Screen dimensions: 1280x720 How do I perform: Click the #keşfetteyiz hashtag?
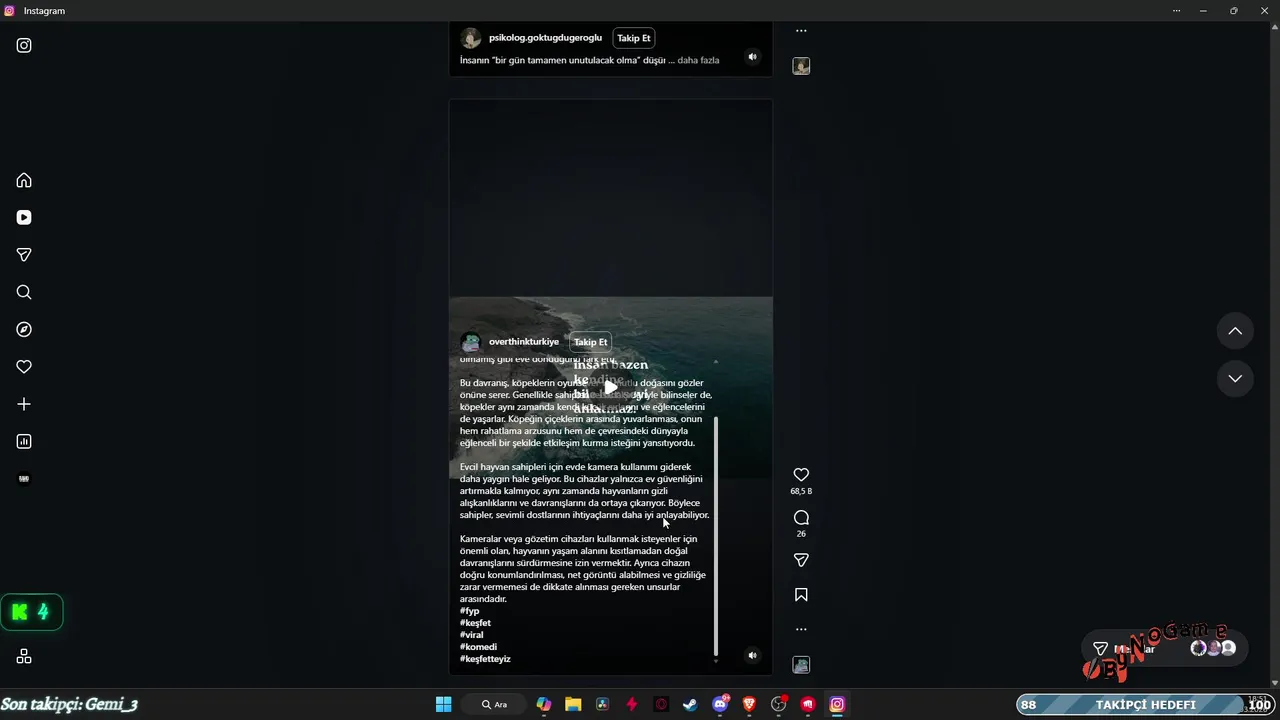pyautogui.click(x=485, y=659)
